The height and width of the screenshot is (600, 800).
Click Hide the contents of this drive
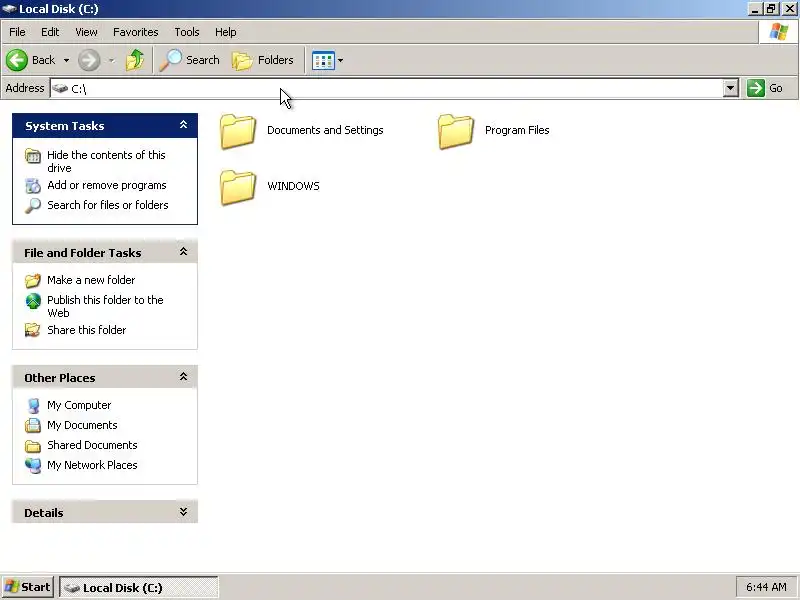(x=106, y=161)
